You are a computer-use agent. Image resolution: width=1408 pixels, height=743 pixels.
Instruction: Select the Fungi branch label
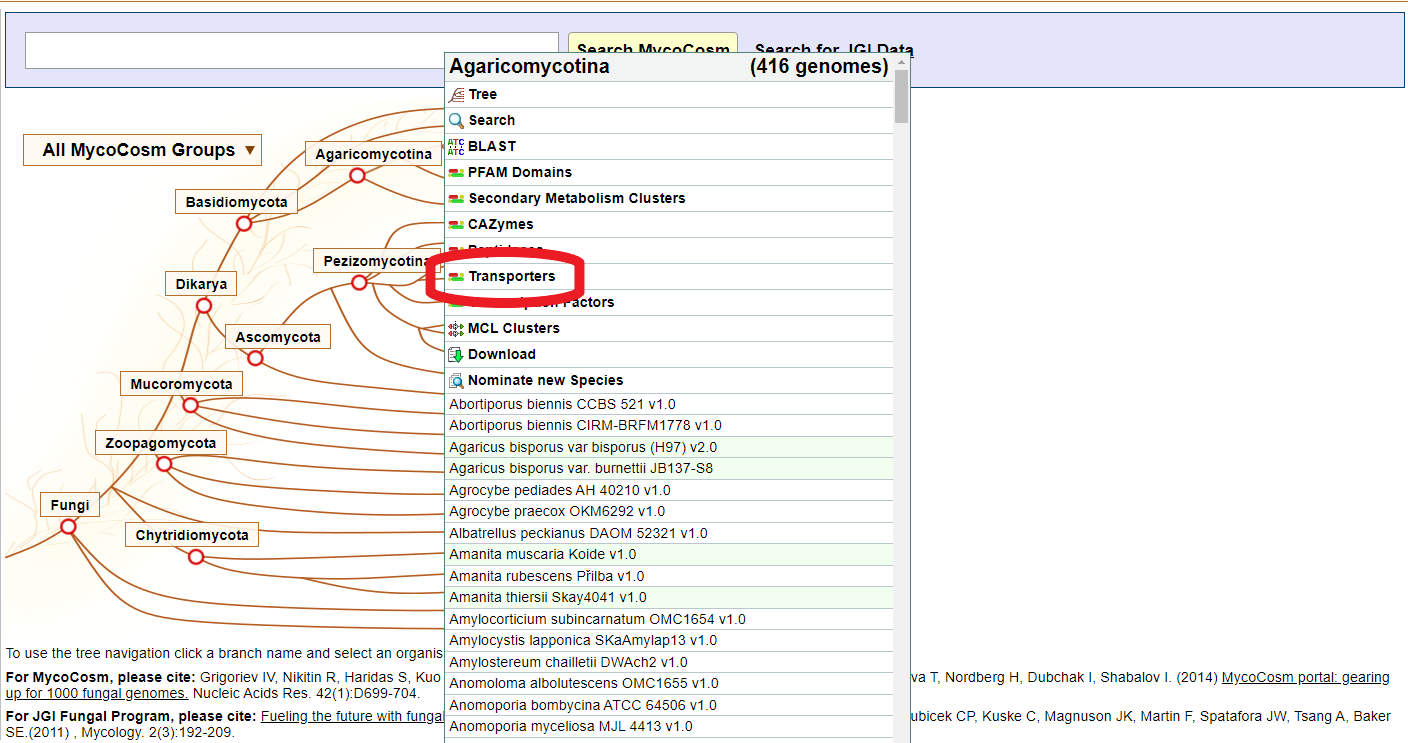coord(70,505)
